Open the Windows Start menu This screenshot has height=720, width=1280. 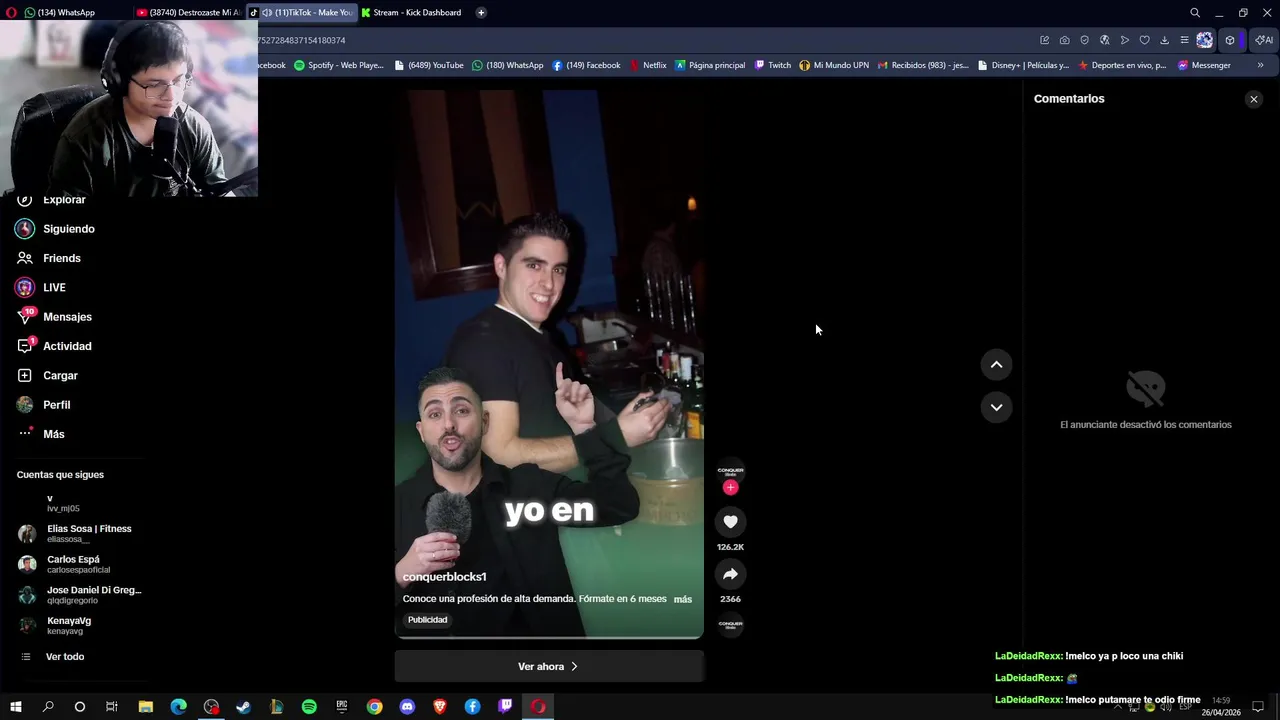15,707
